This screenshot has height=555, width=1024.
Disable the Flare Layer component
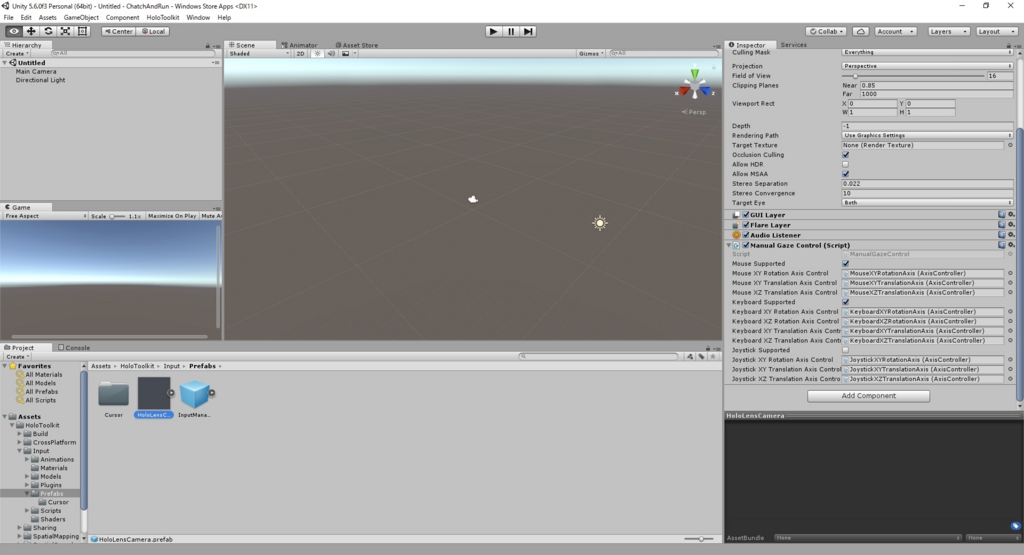click(x=746, y=225)
